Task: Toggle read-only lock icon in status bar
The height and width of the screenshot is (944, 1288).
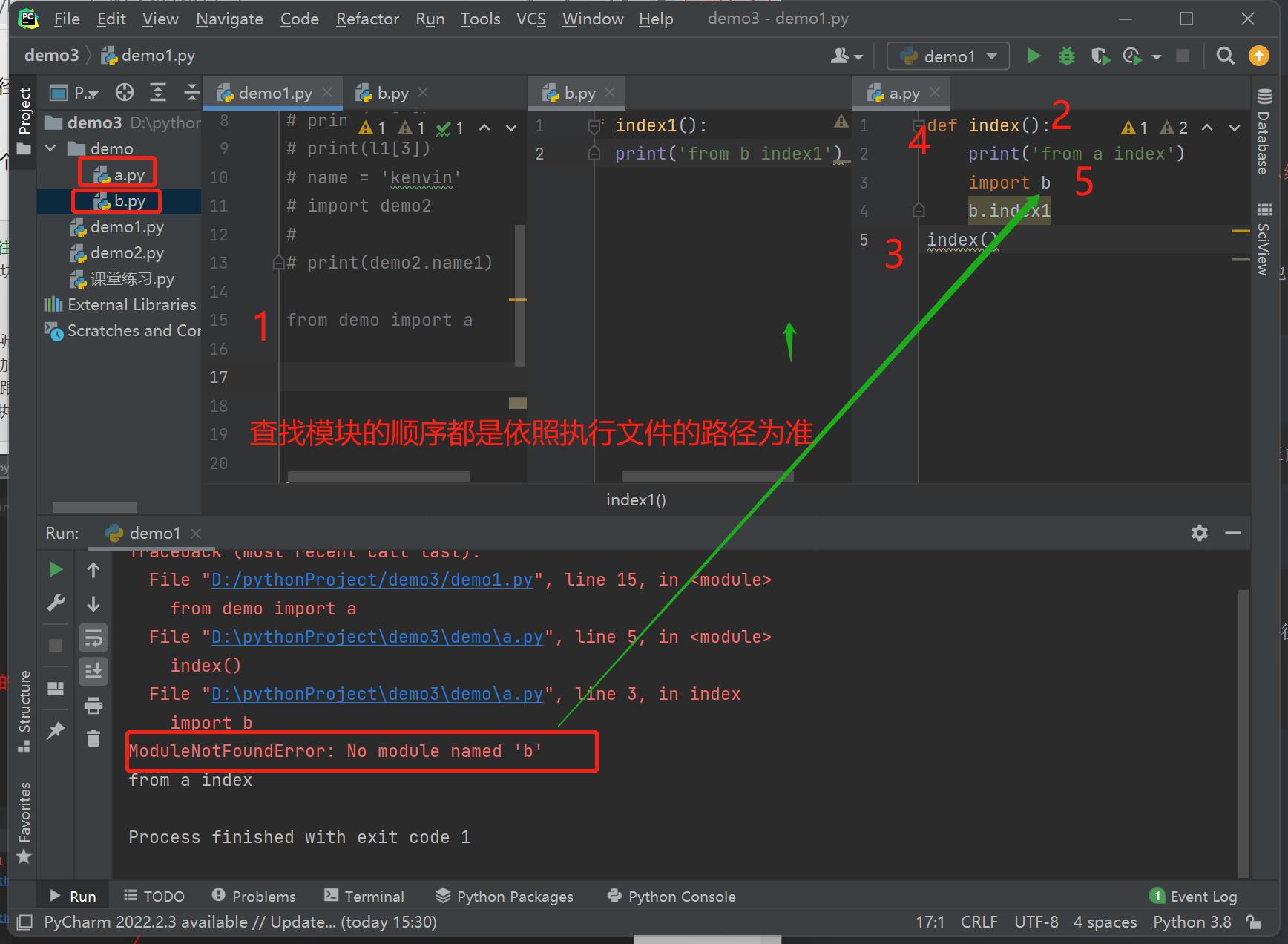Action: point(1255,922)
